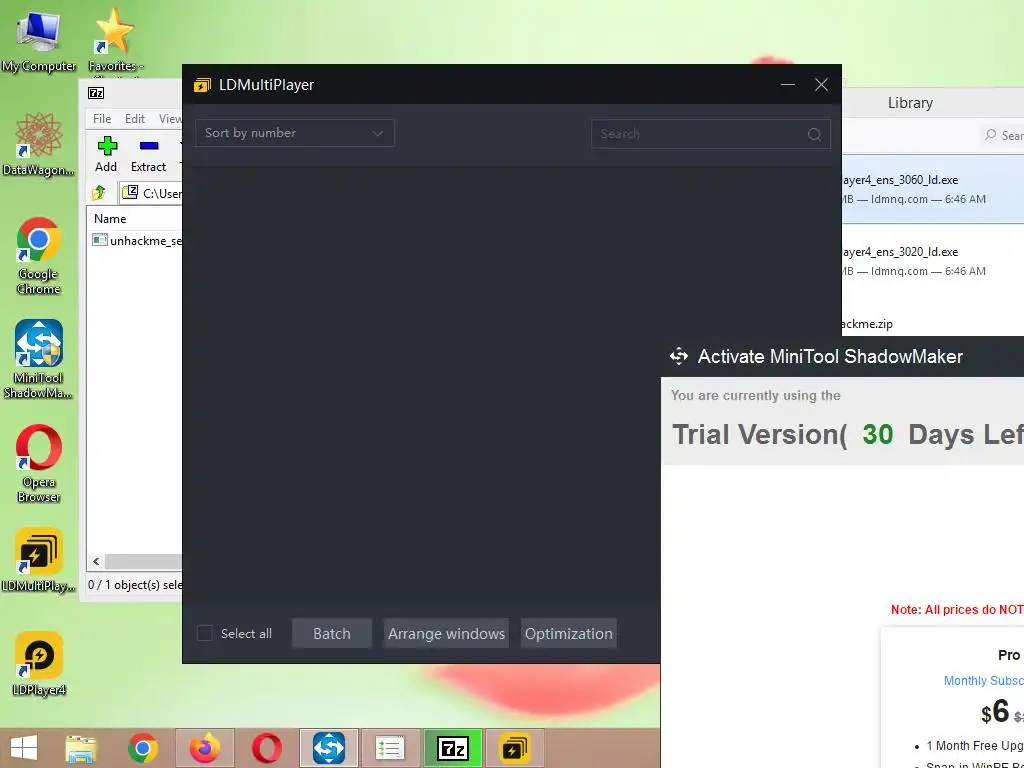Open Opera from the taskbar
The image size is (1024, 768).
pyautogui.click(x=266, y=748)
